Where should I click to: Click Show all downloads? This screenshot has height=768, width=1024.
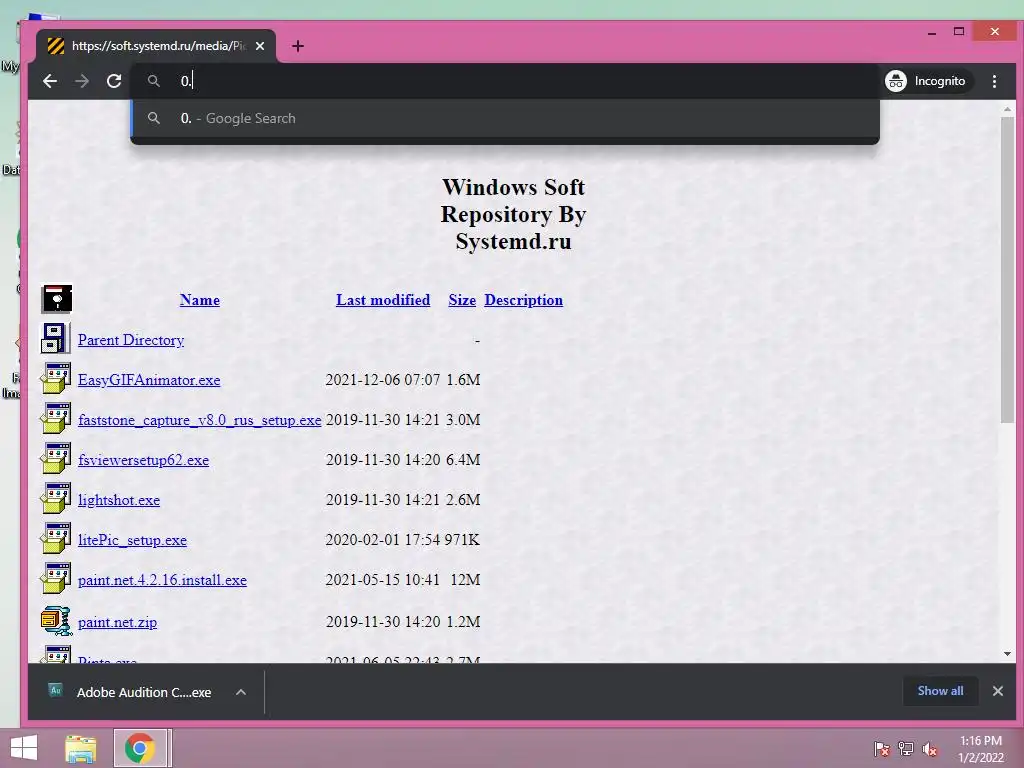click(x=940, y=691)
